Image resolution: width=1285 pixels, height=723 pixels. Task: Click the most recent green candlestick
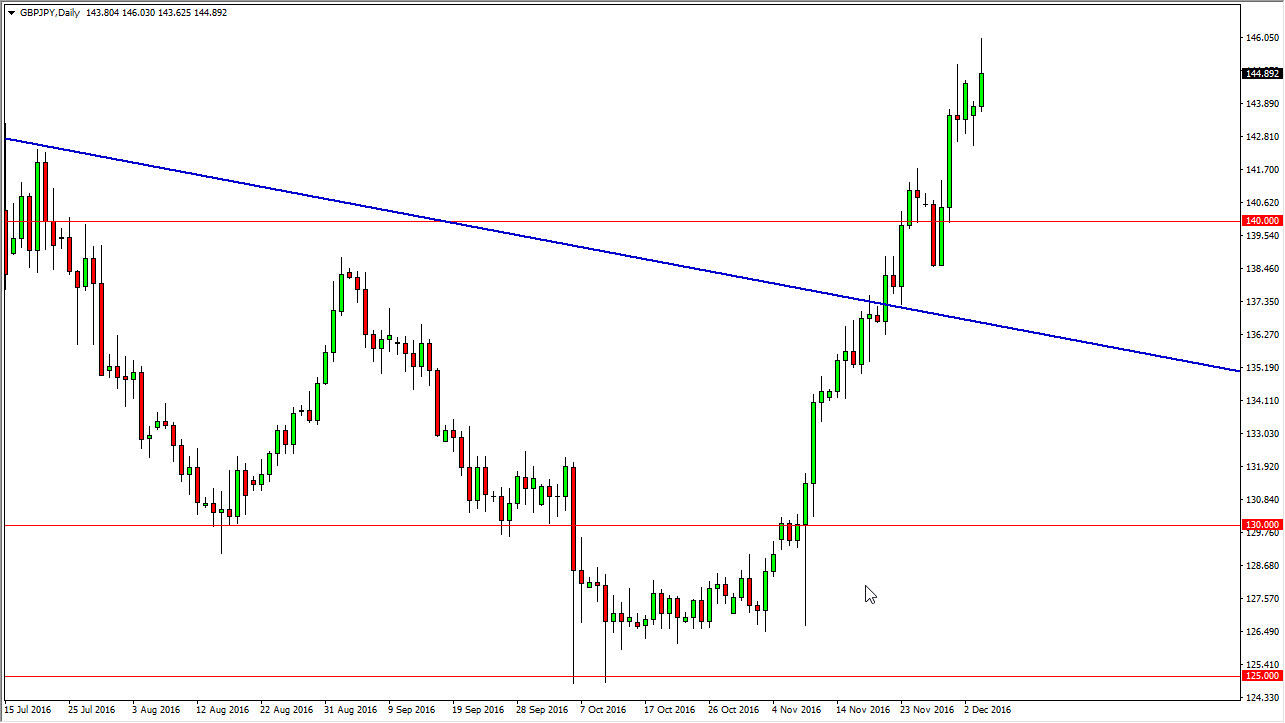[982, 90]
